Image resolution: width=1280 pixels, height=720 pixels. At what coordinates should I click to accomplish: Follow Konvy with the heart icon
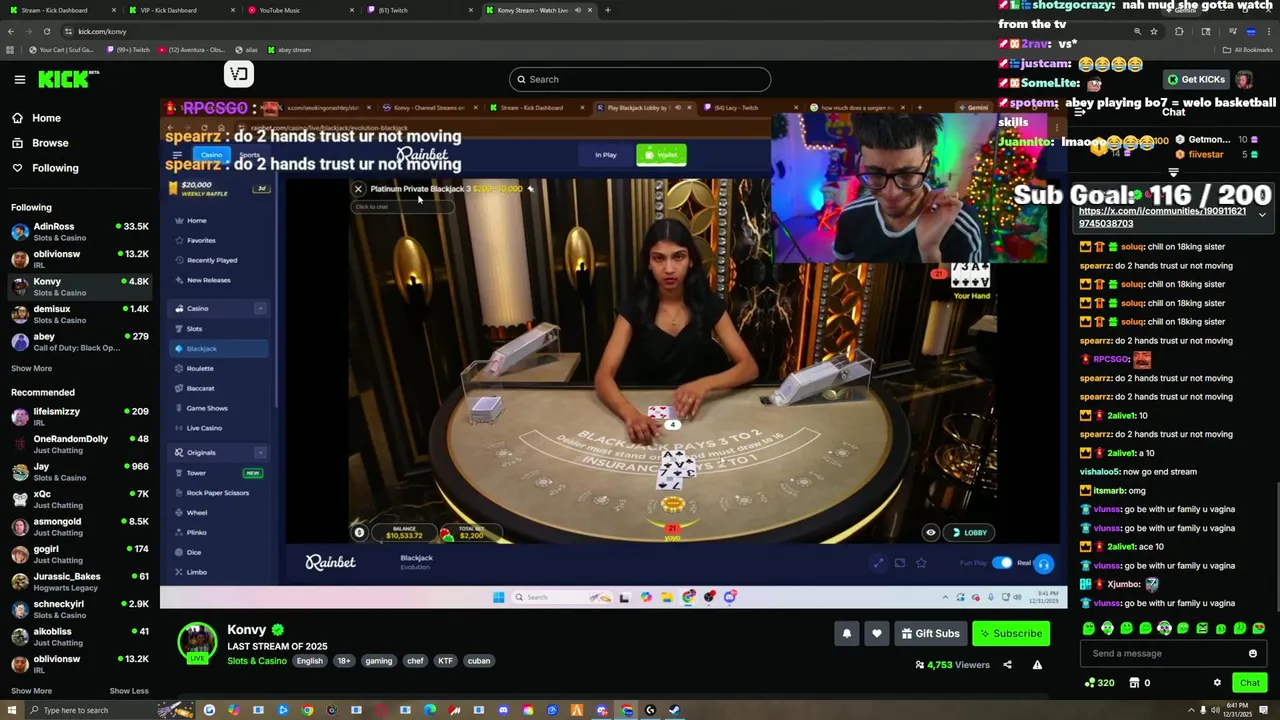click(x=876, y=633)
